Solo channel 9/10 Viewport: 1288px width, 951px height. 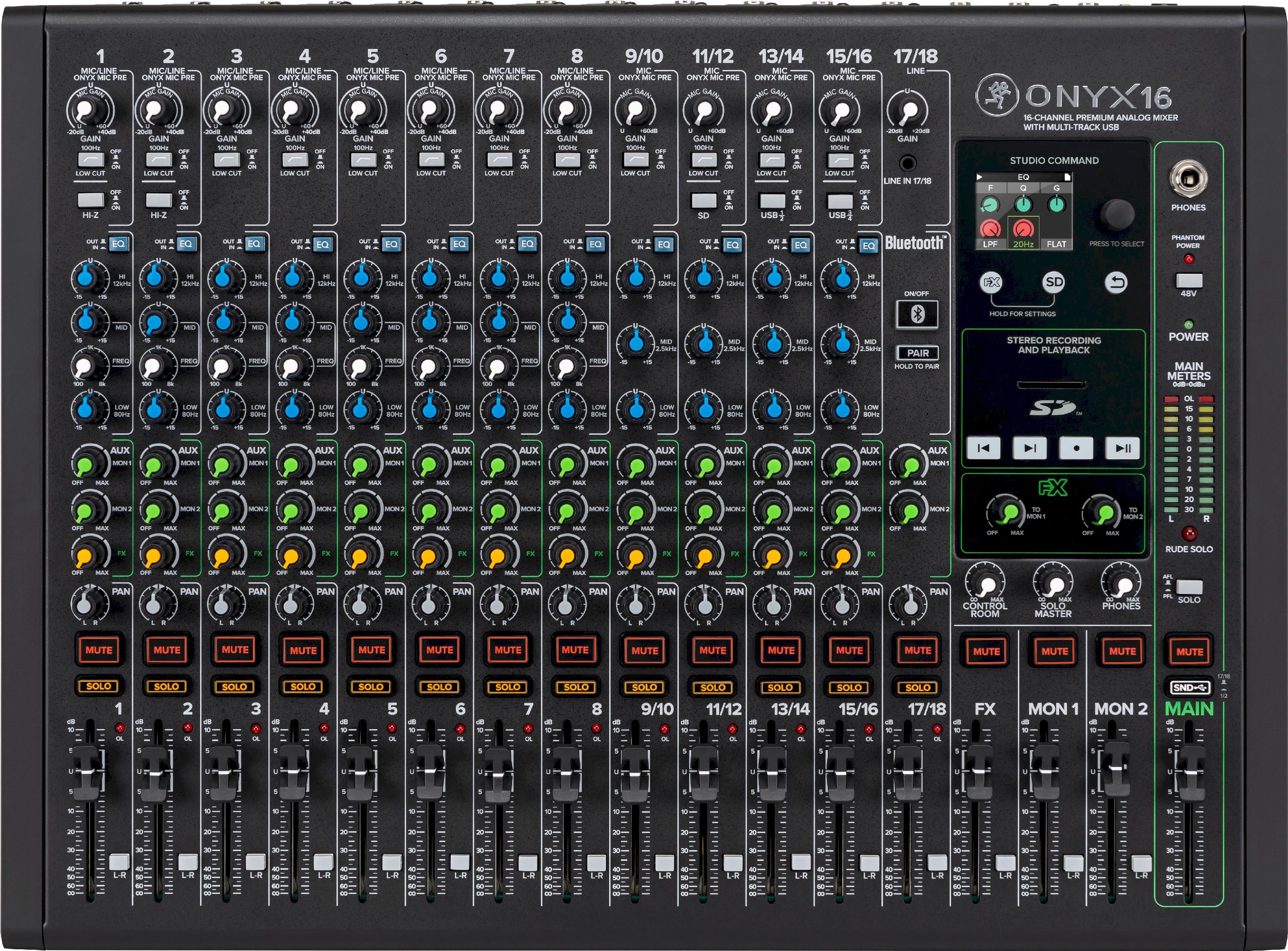pyautogui.click(x=644, y=687)
